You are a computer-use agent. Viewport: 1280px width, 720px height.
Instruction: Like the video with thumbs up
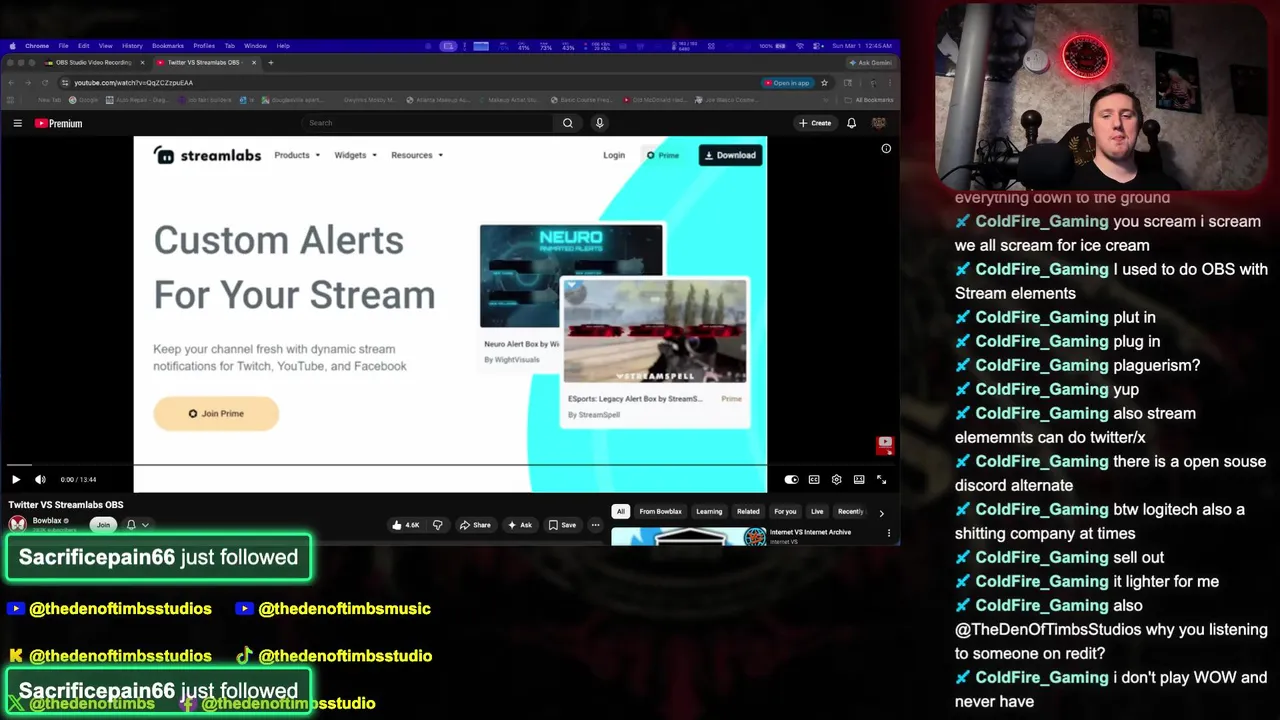pyautogui.click(x=405, y=525)
